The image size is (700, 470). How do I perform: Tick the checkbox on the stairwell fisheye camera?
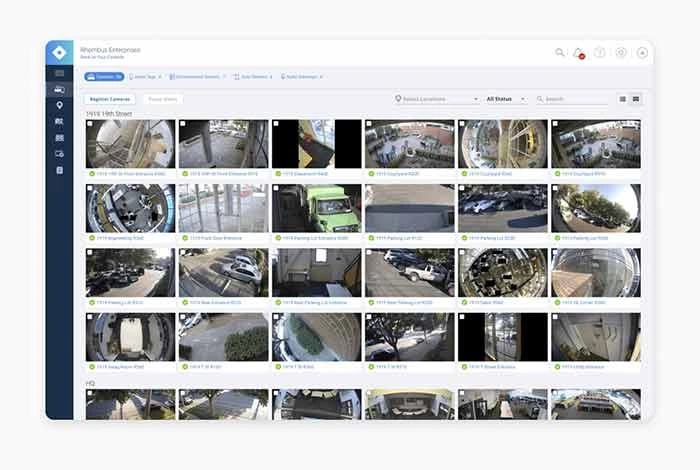coord(90,124)
